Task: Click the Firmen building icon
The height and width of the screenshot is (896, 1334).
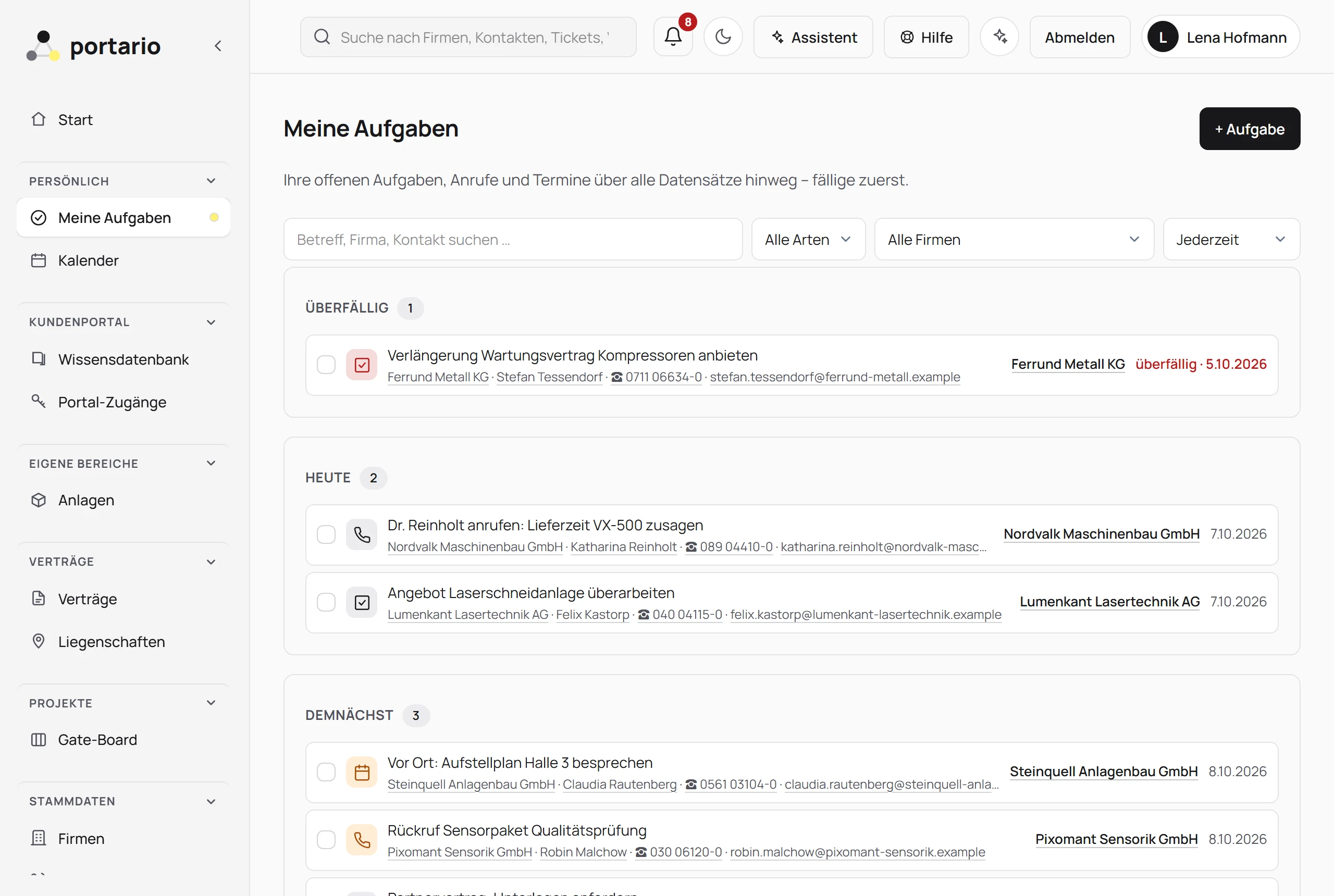Action: tap(38, 838)
